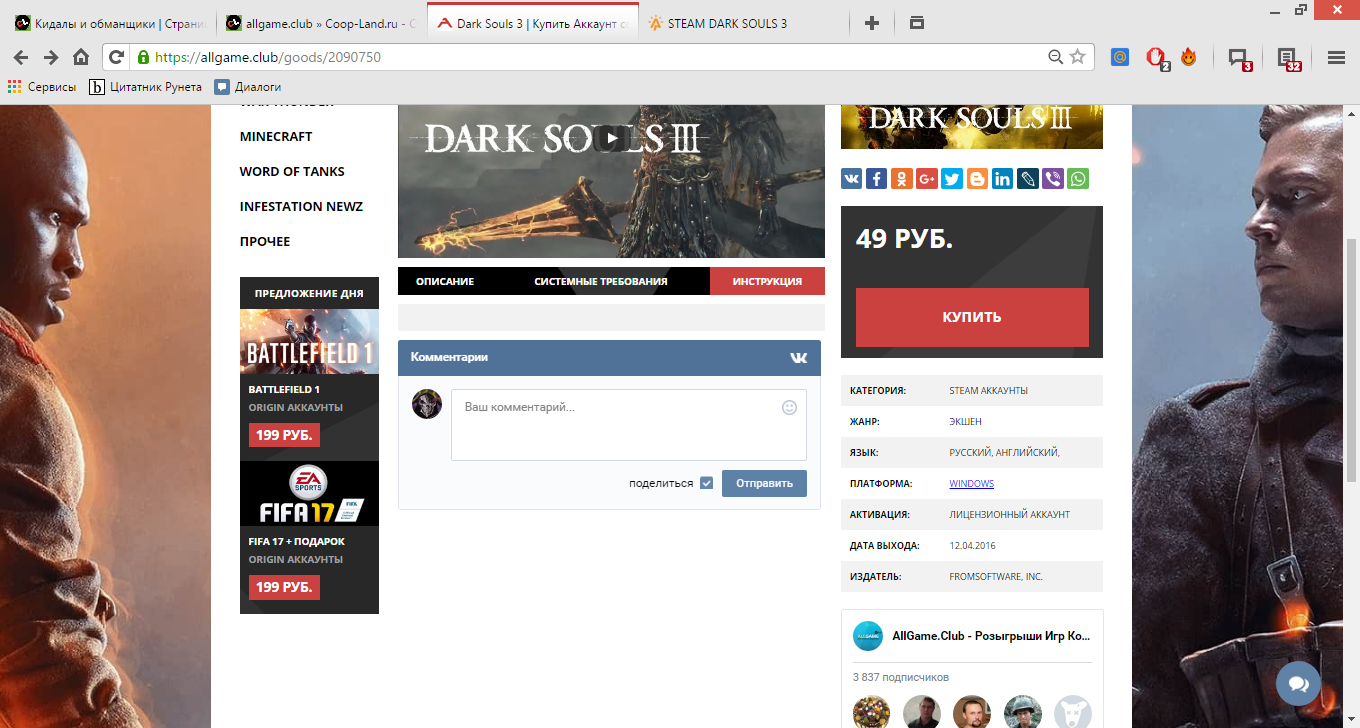1360x728 pixels.
Task: Bookmark this page with the star
Action: tap(1077, 57)
